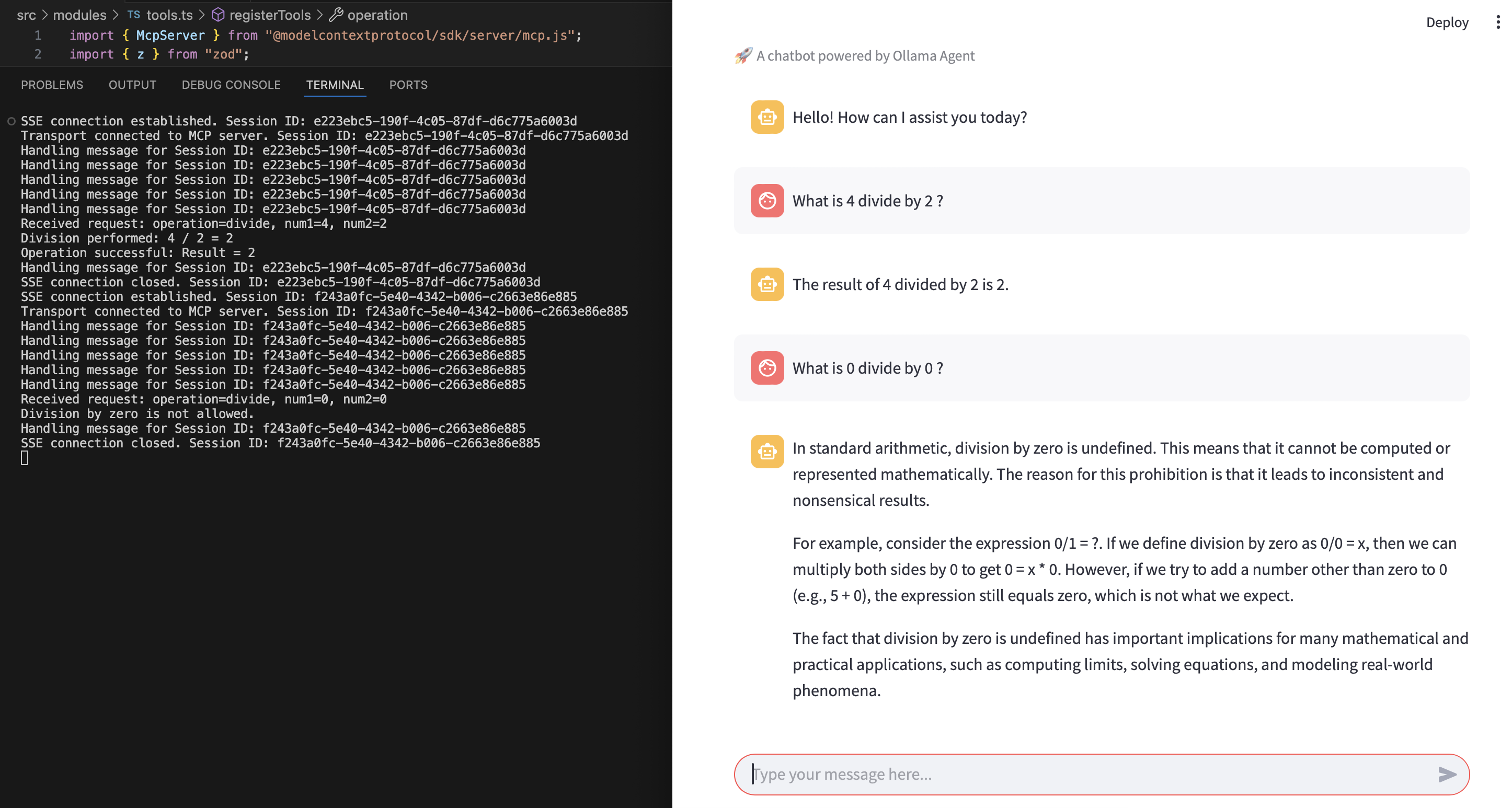Click the "Hello! How can I assist you today?" message
The height and width of the screenshot is (808, 1512).
pyautogui.click(x=910, y=118)
